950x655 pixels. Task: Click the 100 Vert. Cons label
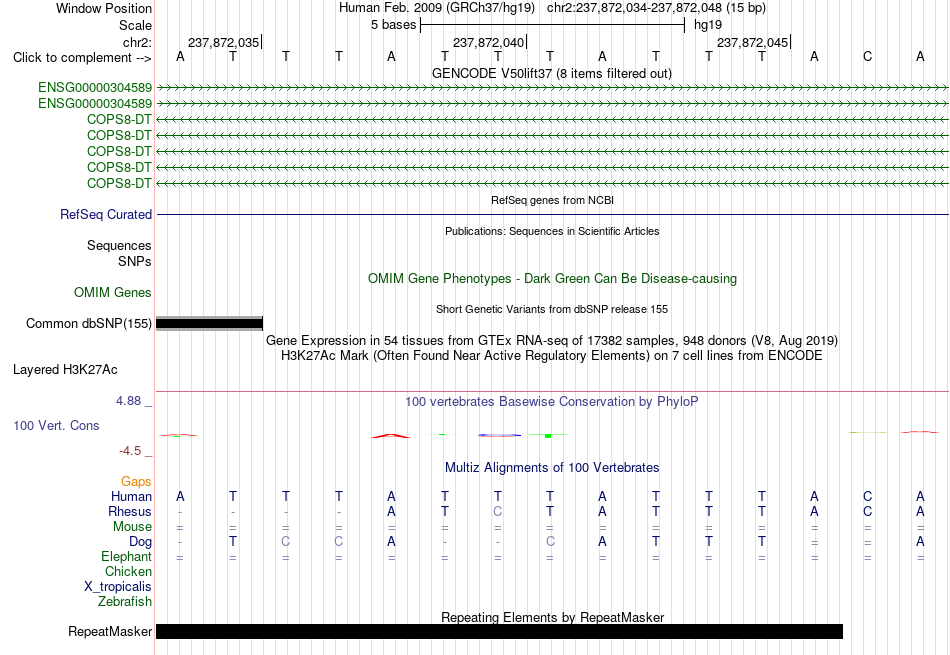pos(56,425)
